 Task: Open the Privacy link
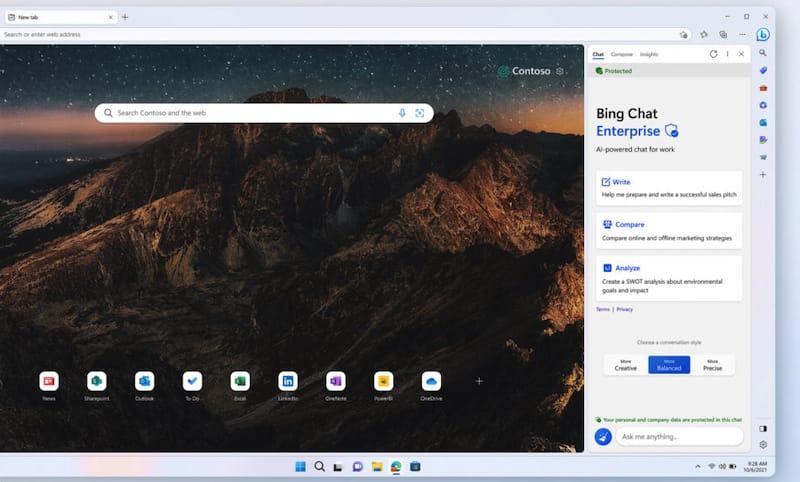[x=624, y=309]
